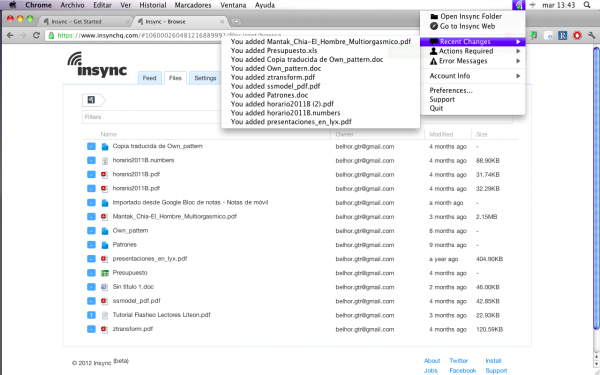Image resolution: width=600 pixels, height=375 pixels.
Task: Click the red Opera-style extension icon
Action: [x=577, y=36]
